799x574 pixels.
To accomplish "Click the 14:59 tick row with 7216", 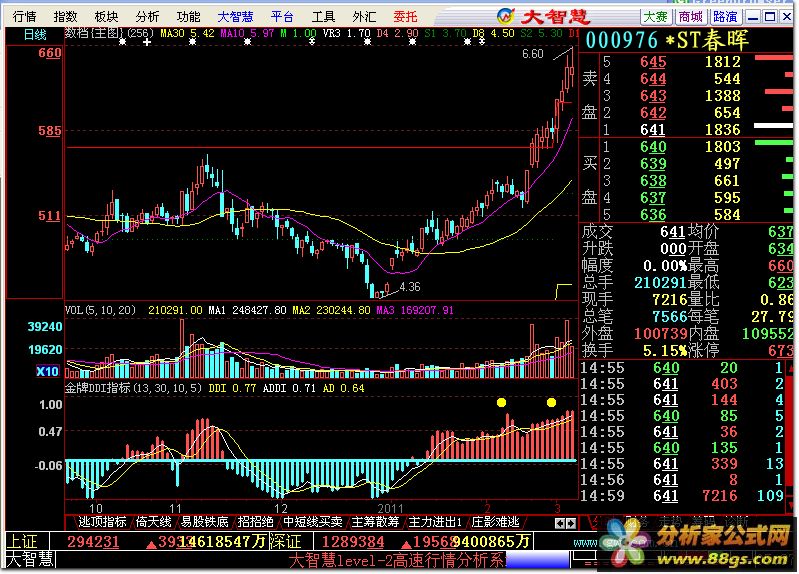I will pyautogui.click(x=682, y=495).
